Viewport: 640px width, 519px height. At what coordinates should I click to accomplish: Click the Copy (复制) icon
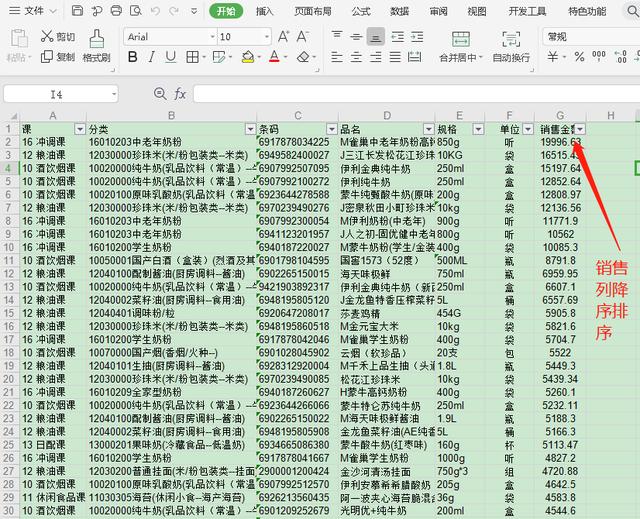click(47, 57)
